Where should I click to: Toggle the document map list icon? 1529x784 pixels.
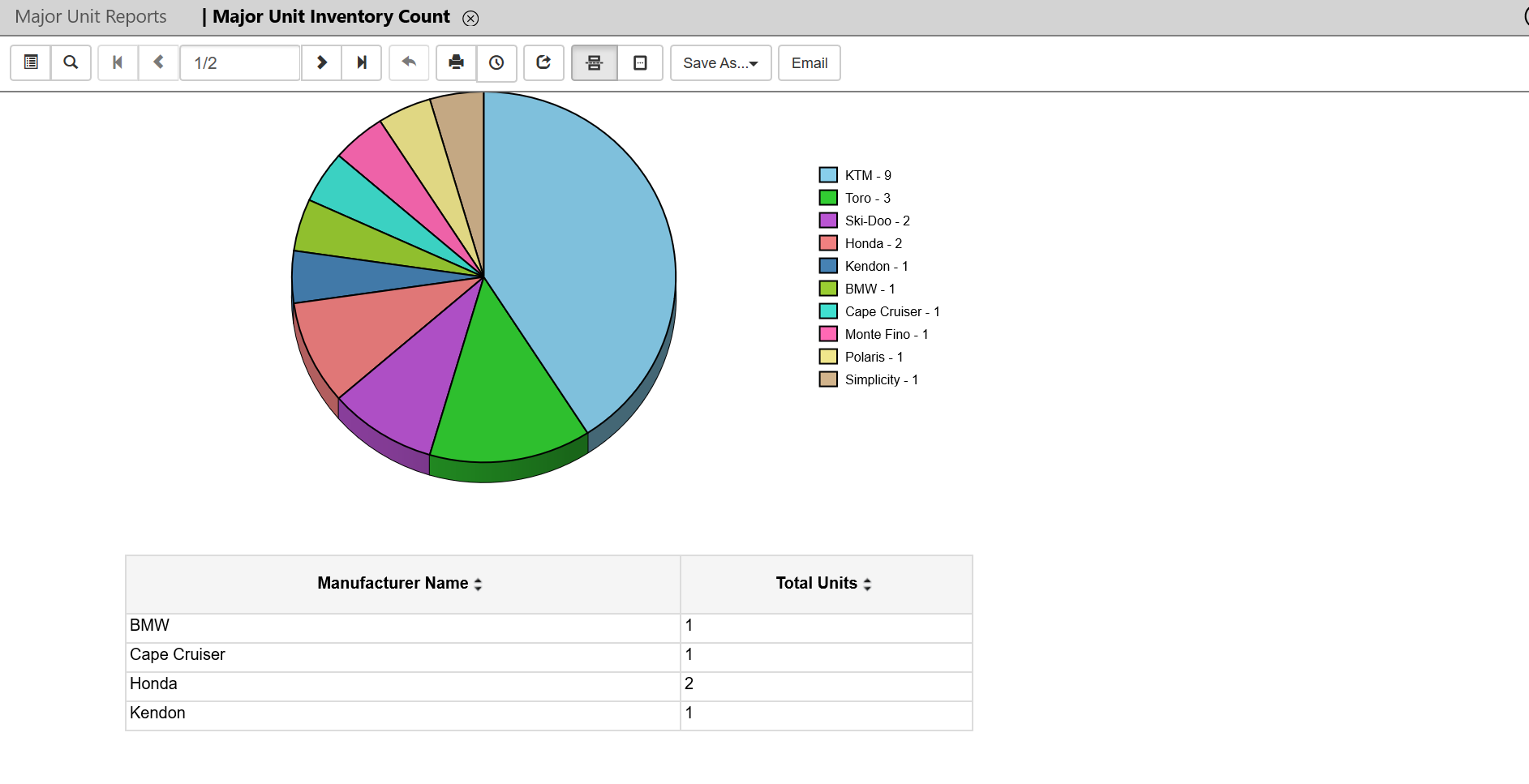[x=31, y=62]
